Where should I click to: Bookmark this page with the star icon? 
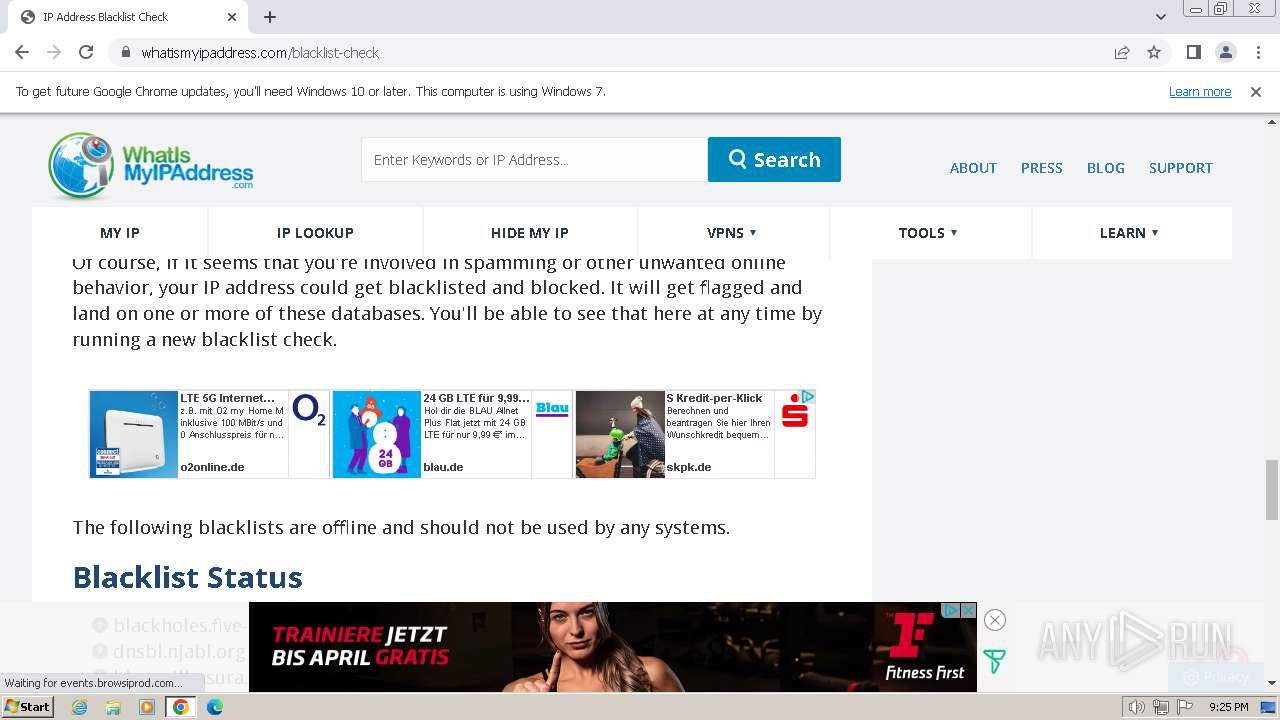tap(1154, 53)
